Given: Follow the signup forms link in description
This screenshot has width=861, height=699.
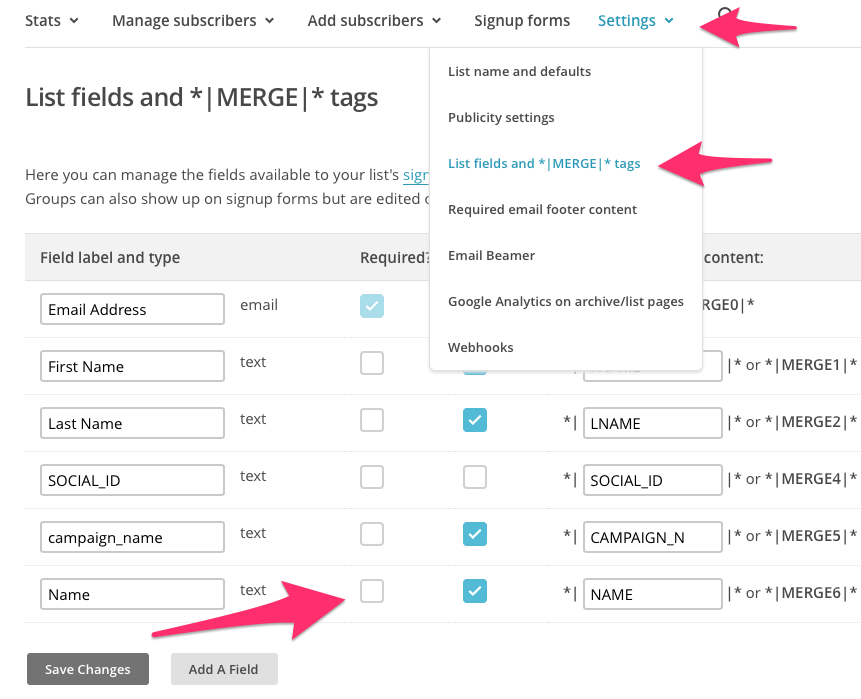Looking at the screenshot, I should (416, 175).
